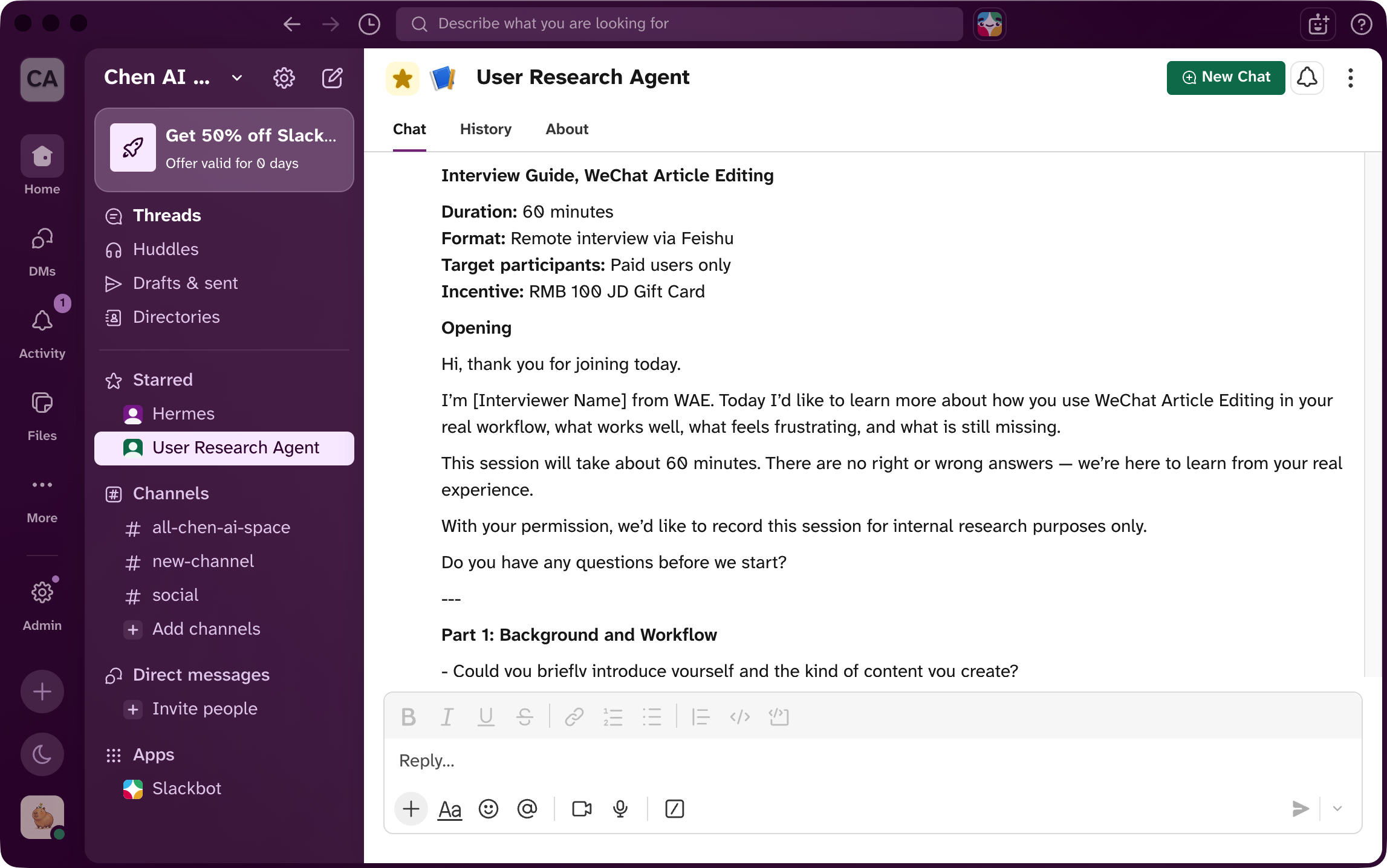
Task: Toggle the Aa formatting toolbar
Action: coord(450,809)
